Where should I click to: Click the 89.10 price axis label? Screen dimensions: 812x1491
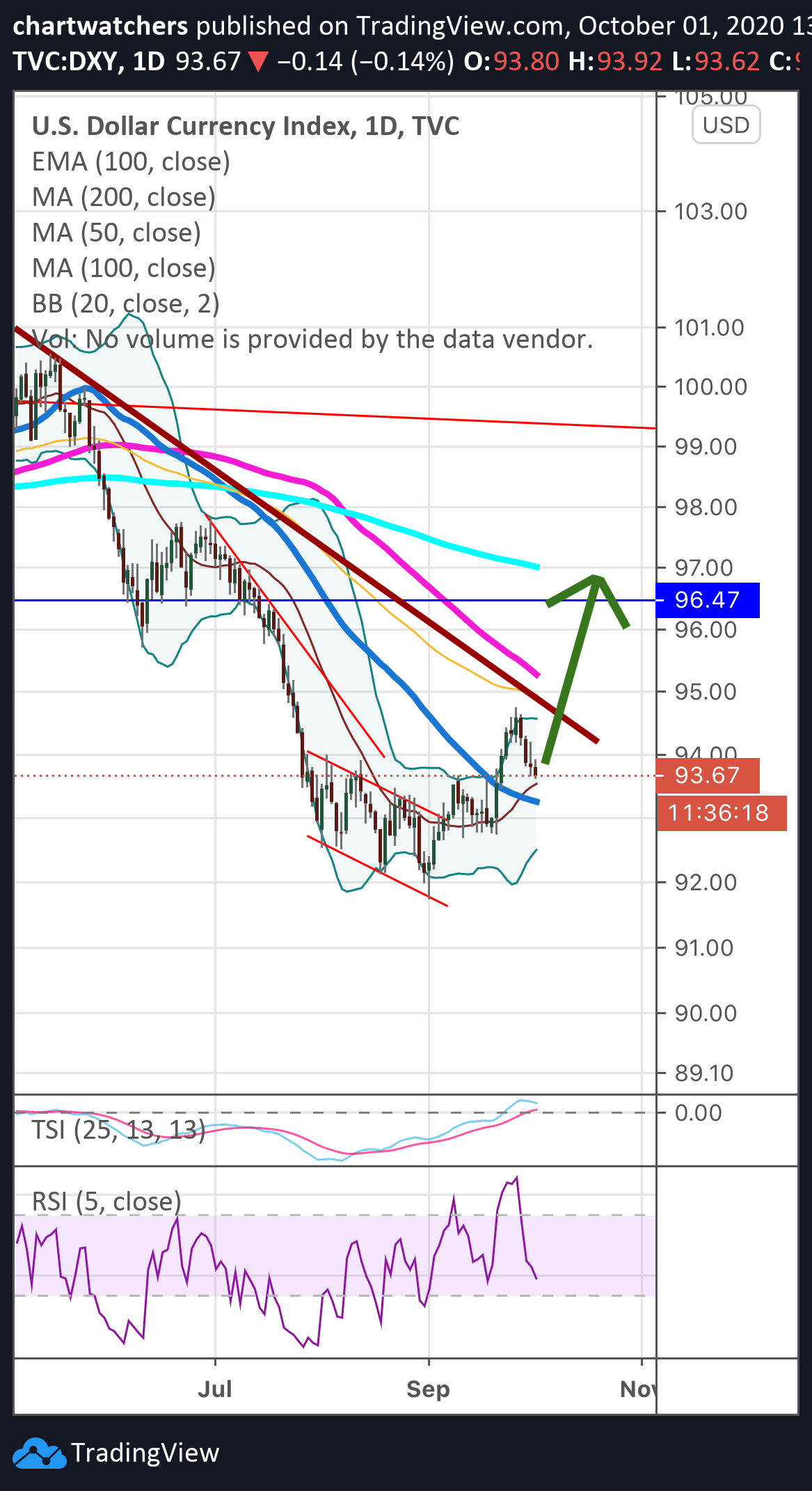(x=703, y=1073)
